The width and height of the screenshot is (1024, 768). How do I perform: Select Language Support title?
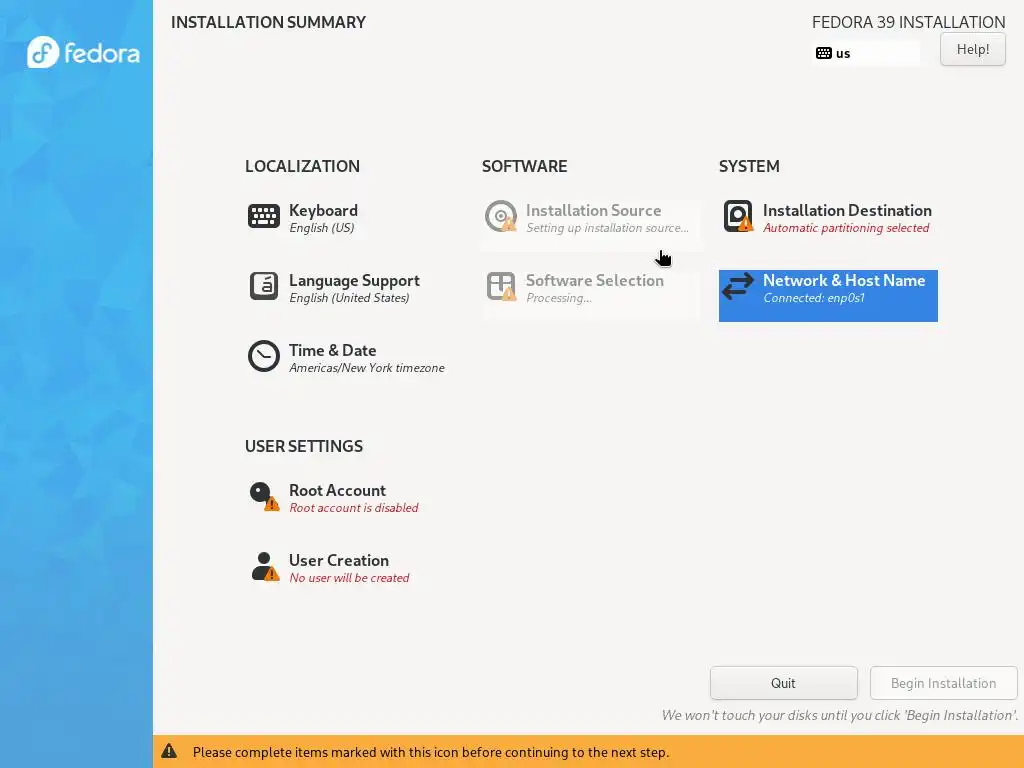click(x=354, y=280)
